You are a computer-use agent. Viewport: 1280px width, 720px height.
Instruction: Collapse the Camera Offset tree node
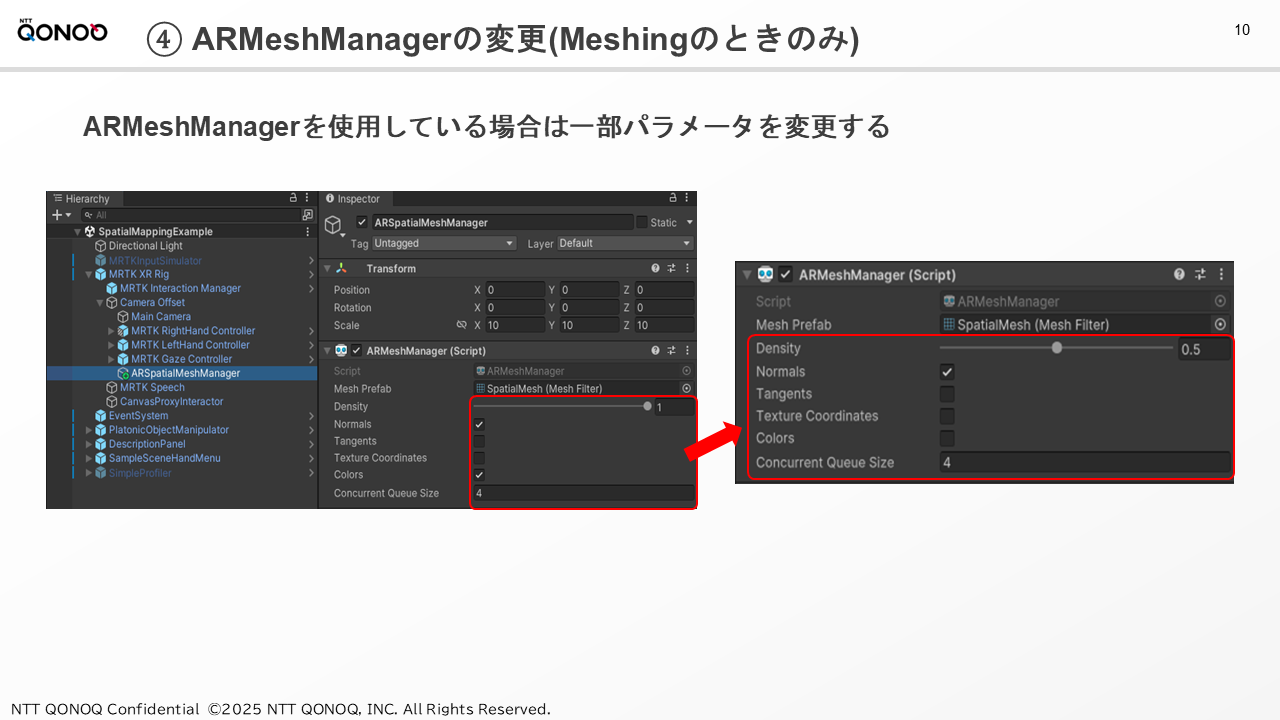100,302
